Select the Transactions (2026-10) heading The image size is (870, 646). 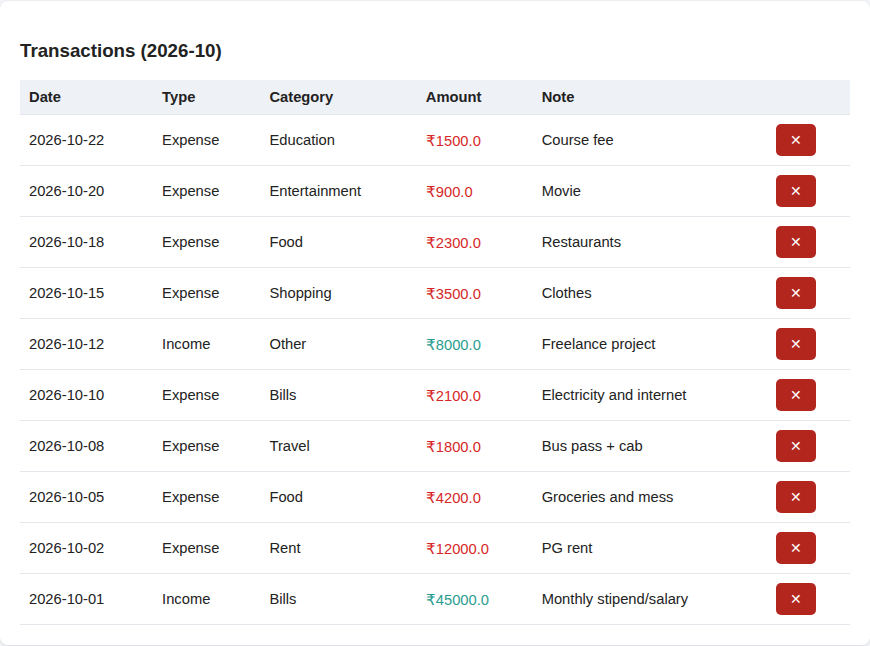(x=121, y=51)
